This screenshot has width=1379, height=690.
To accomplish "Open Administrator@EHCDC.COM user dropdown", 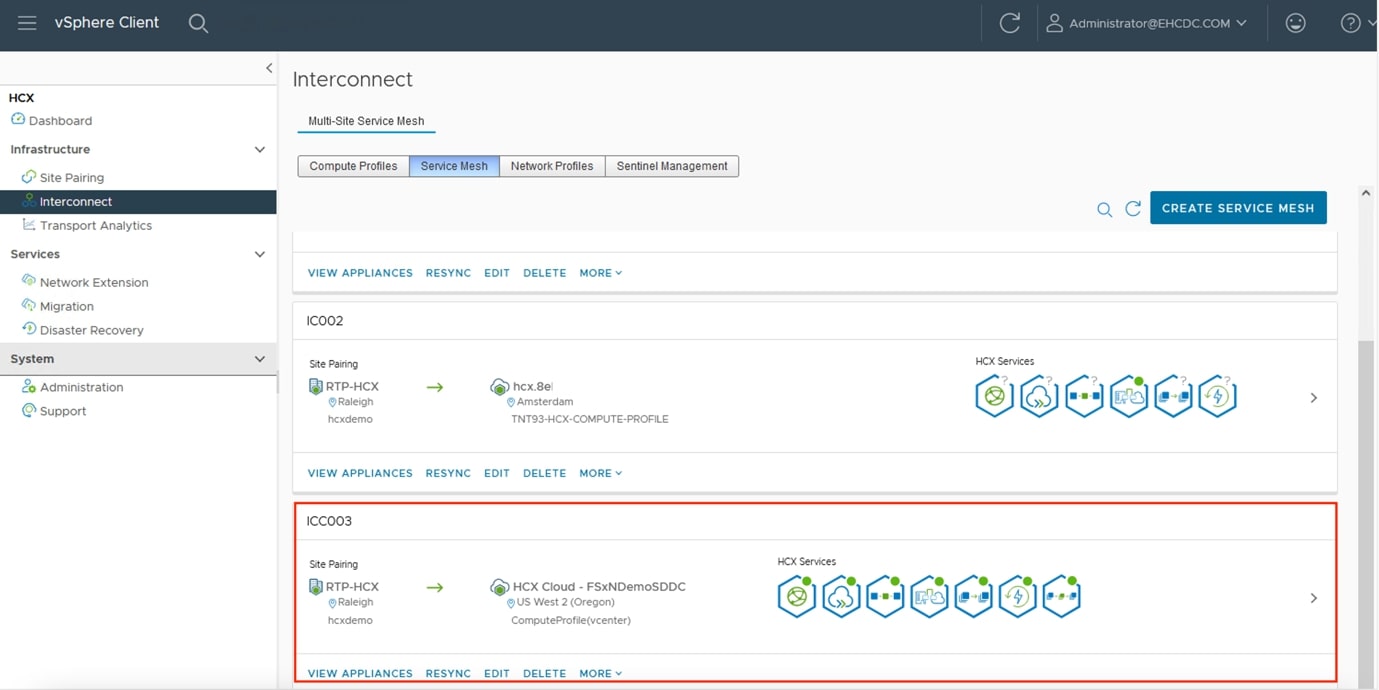I will coord(1148,23).
